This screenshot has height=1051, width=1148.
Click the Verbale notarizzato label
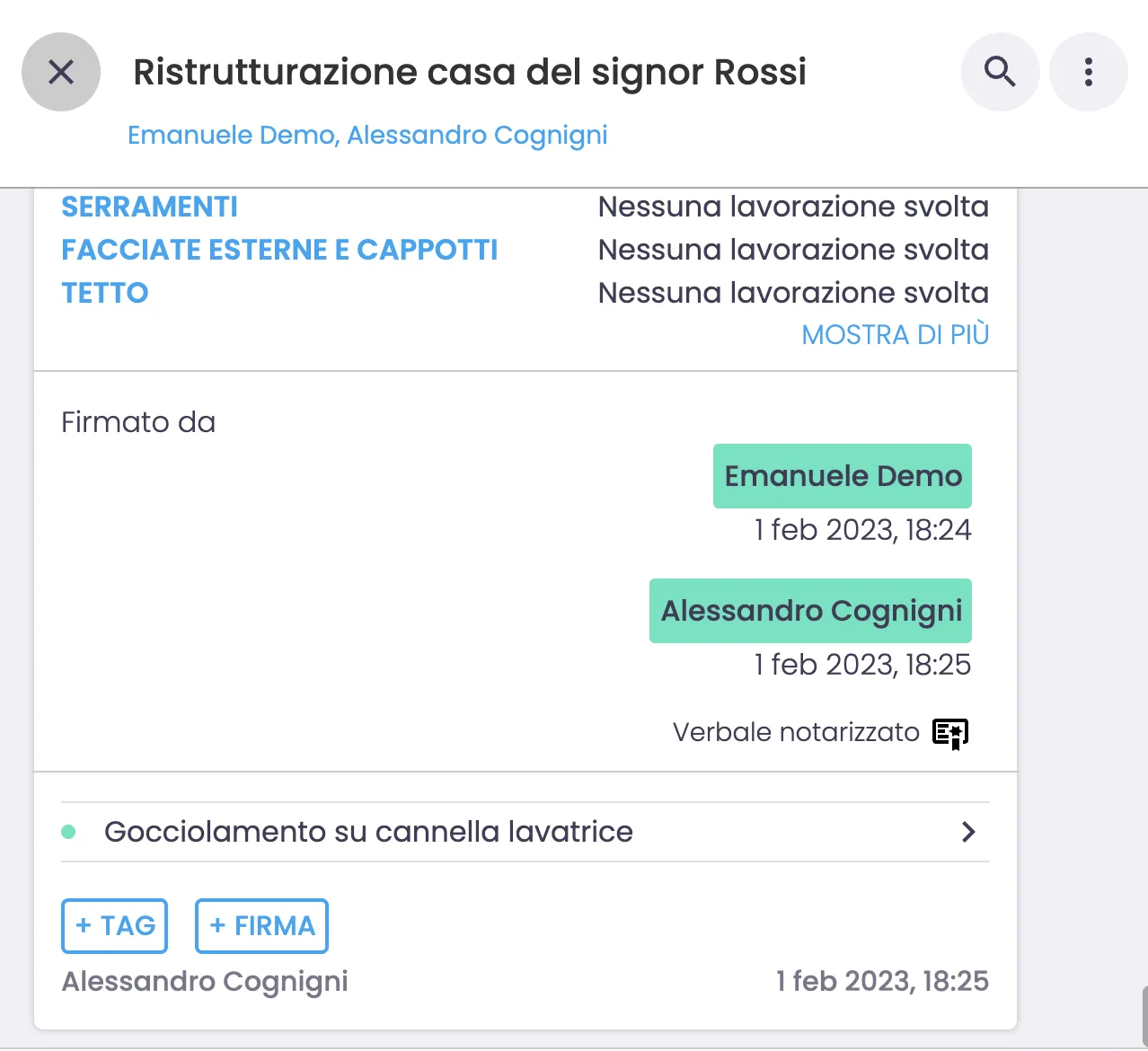[796, 733]
